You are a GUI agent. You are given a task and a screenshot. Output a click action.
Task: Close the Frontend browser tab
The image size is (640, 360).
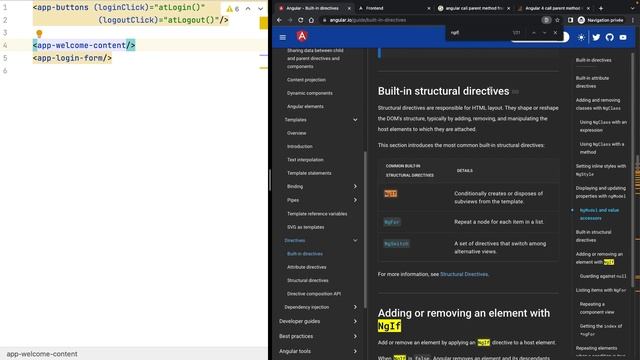pyautogui.click(x=429, y=8)
